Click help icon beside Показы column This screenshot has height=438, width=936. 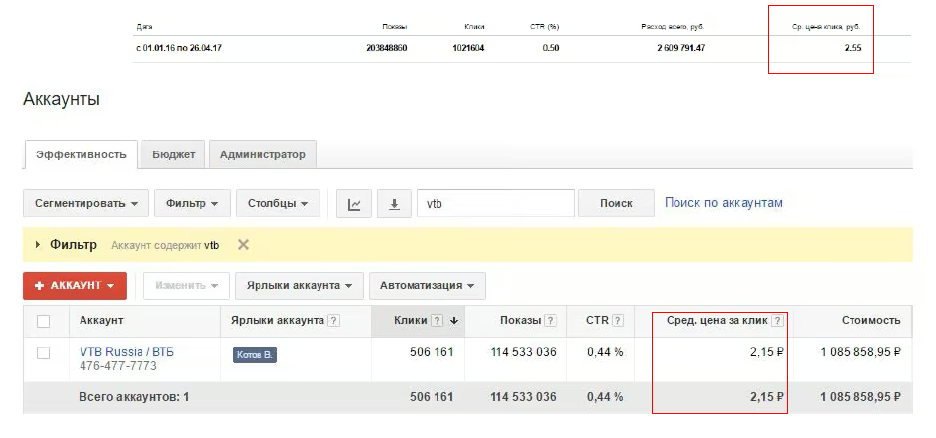(548, 321)
